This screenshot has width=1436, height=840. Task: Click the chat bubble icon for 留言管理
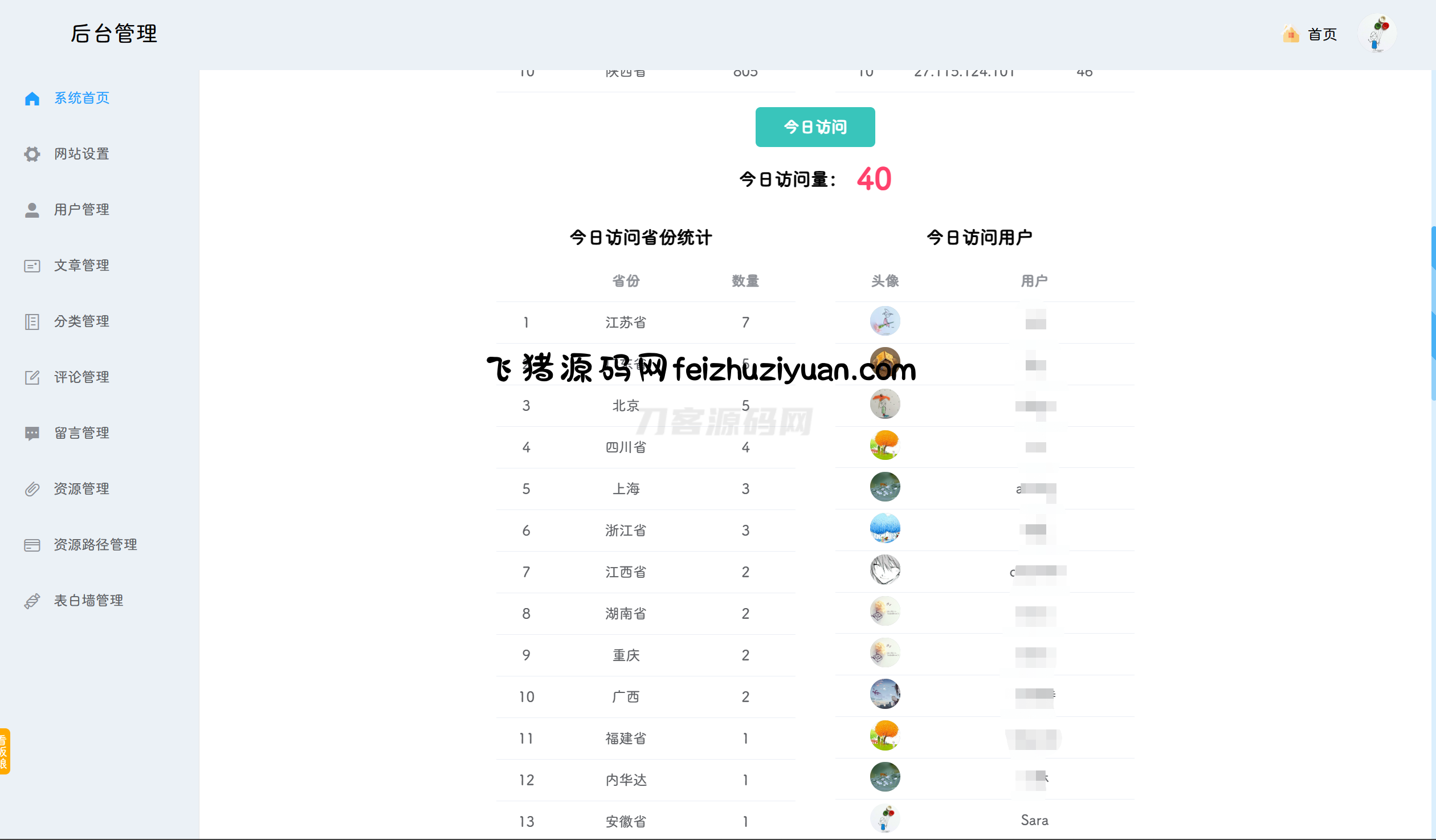[x=32, y=433]
